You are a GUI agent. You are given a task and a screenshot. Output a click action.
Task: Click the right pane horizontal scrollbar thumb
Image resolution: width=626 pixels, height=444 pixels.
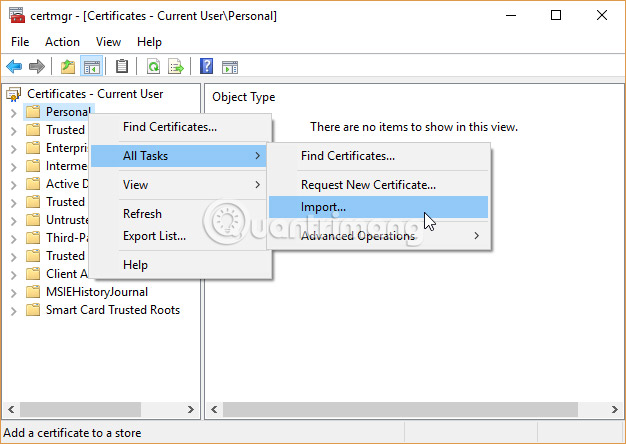(400, 410)
